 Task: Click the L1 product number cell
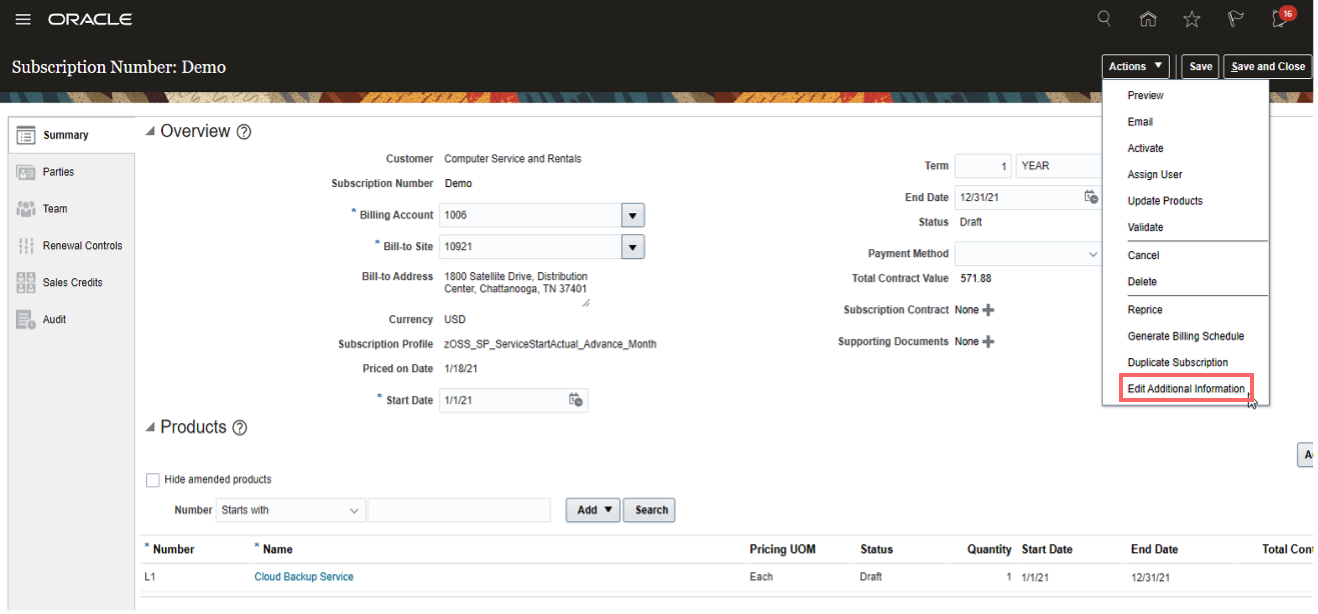[151, 577]
